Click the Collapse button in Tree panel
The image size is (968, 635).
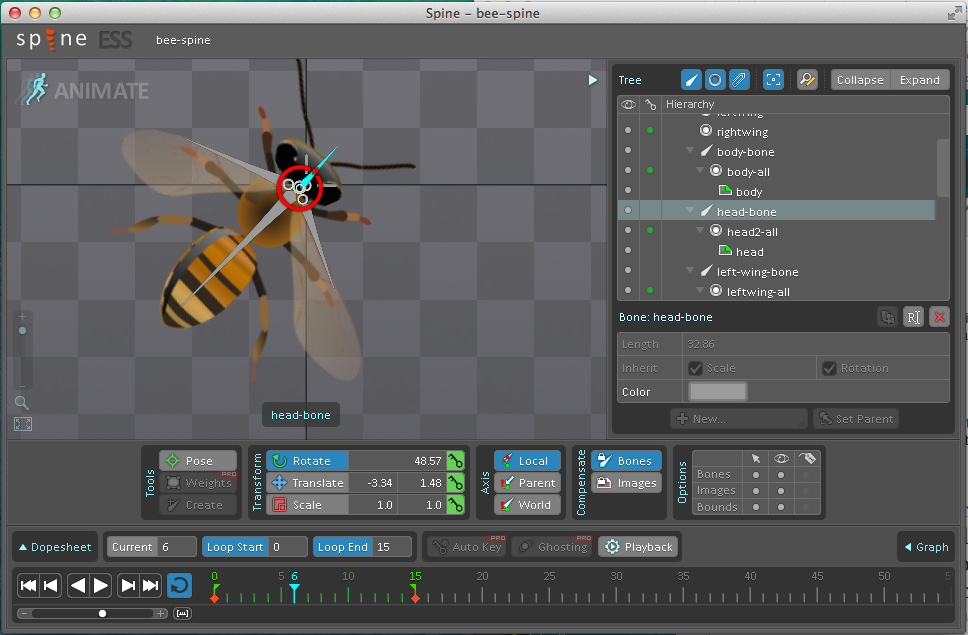(860, 80)
